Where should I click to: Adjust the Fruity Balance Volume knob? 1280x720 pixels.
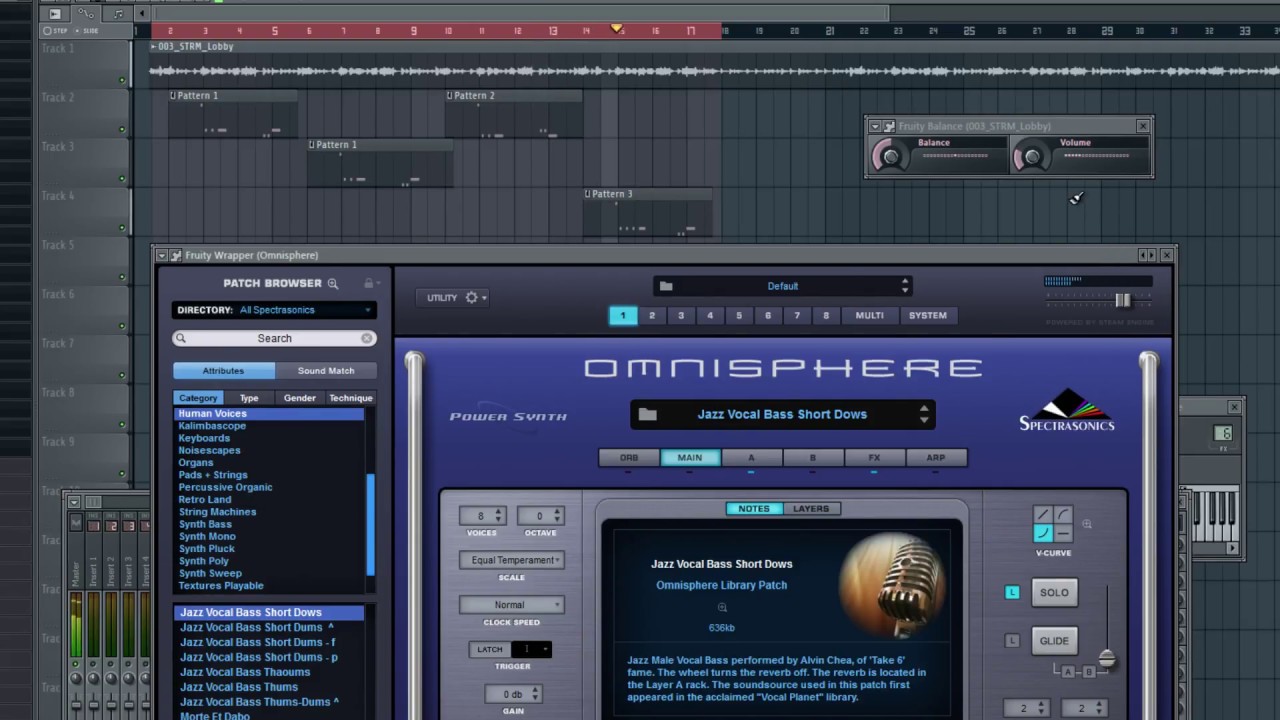pos(1032,157)
